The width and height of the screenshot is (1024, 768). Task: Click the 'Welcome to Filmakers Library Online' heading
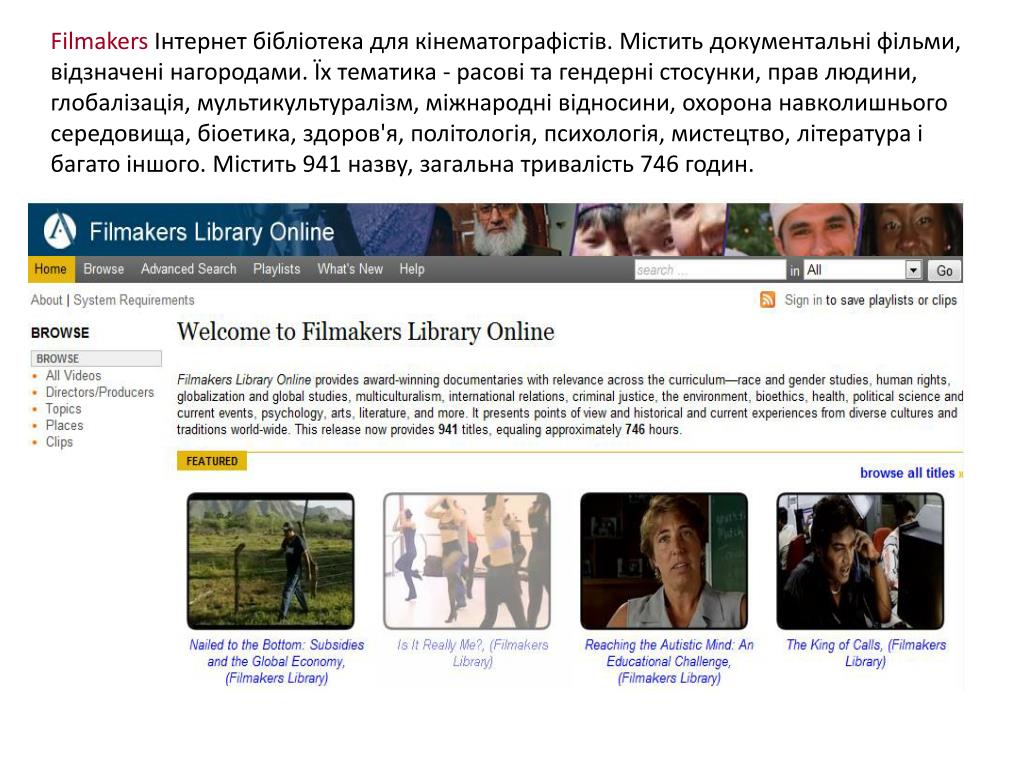point(366,332)
